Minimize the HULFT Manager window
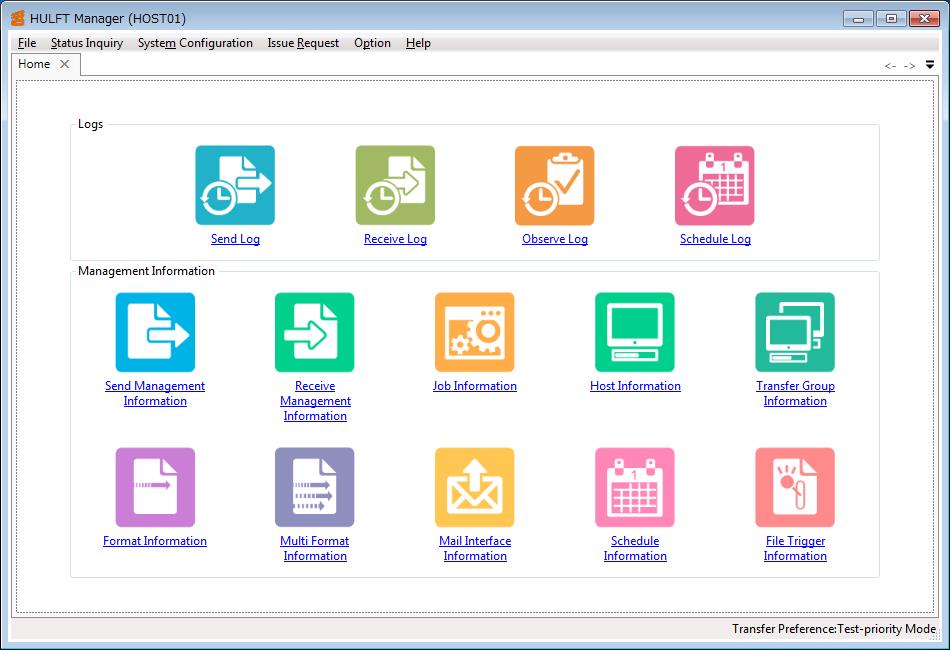The height and width of the screenshot is (650, 950). pyautogui.click(x=858, y=19)
